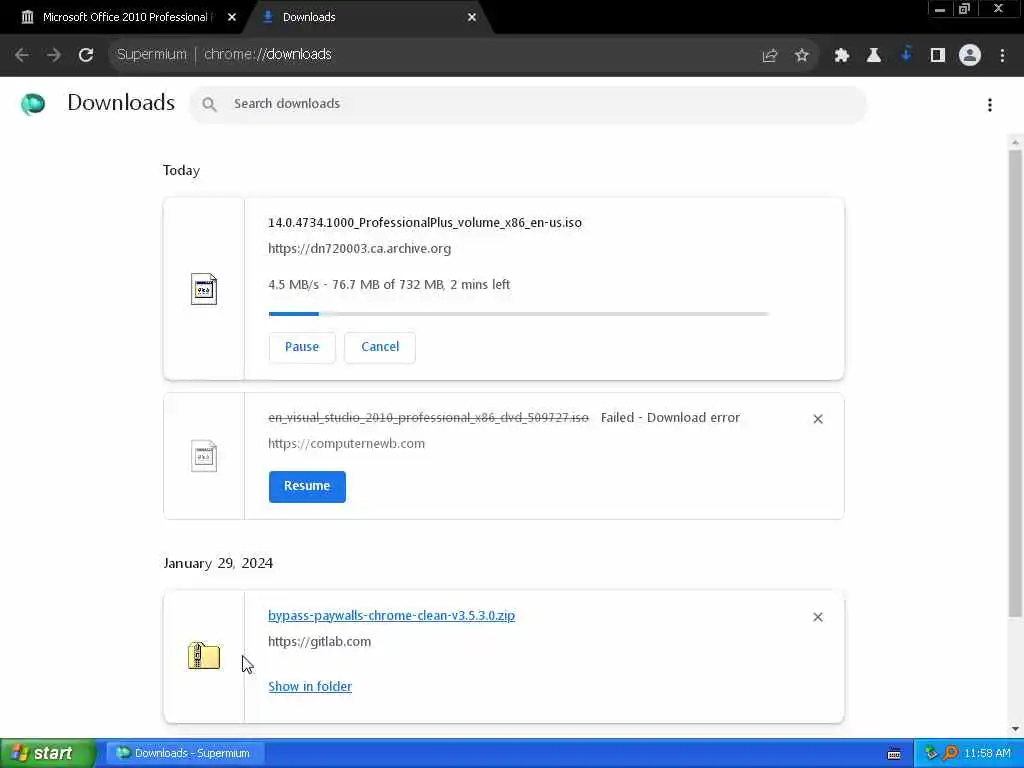The height and width of the screenshot is (768, 1024).
Task: Reload the downloads page
Action: pos(86,55)
